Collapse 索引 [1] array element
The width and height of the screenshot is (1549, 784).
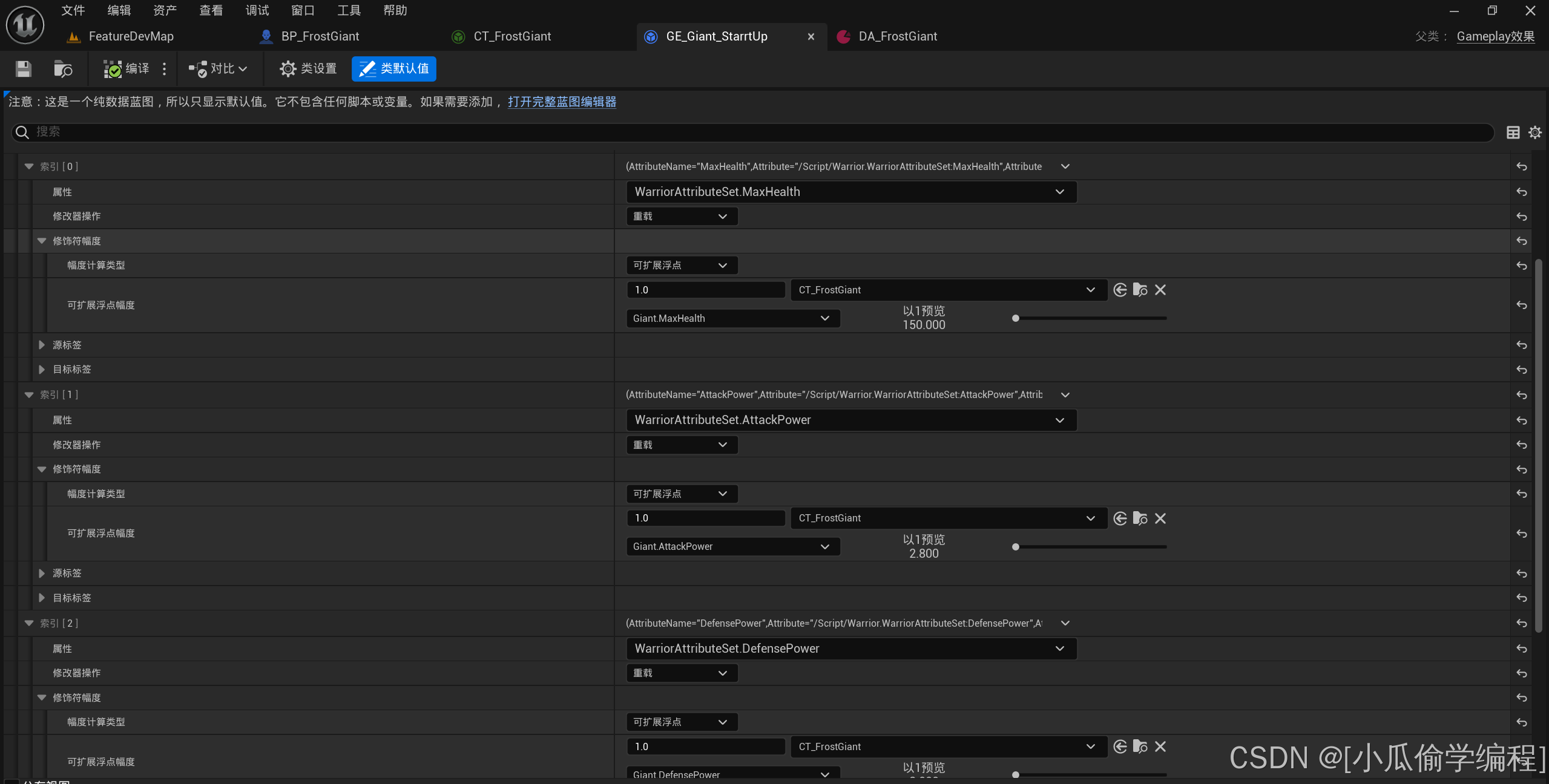point(28,394)
